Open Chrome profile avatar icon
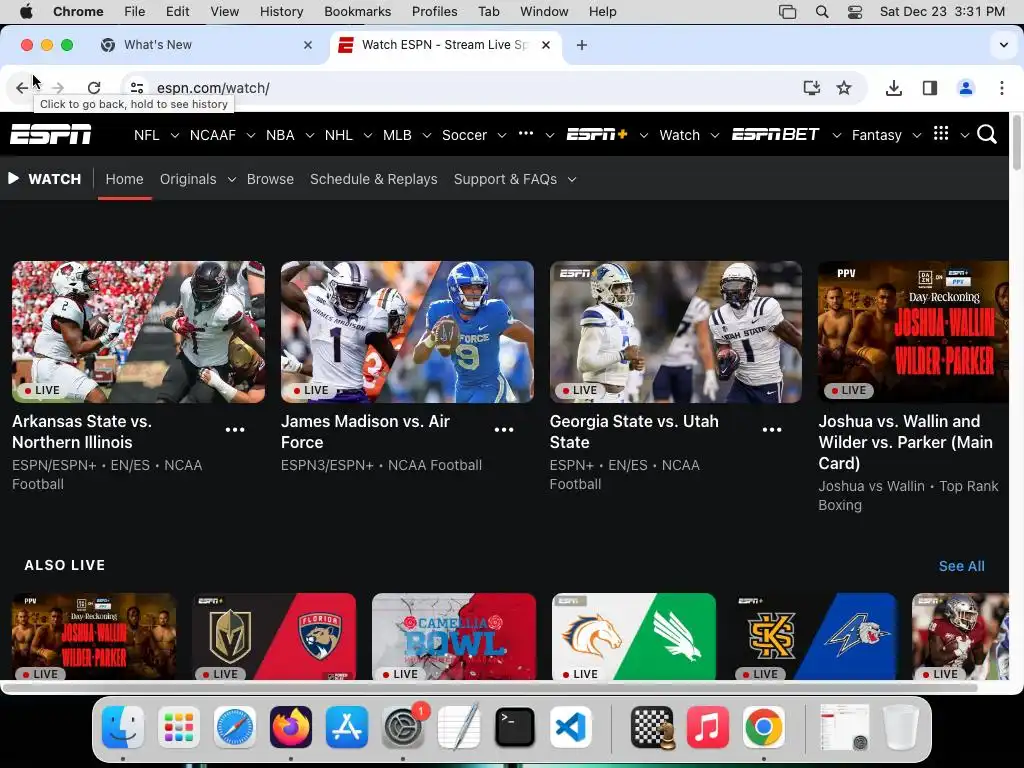The width and height of the screenshot is (1024, 768). point(965,88)
